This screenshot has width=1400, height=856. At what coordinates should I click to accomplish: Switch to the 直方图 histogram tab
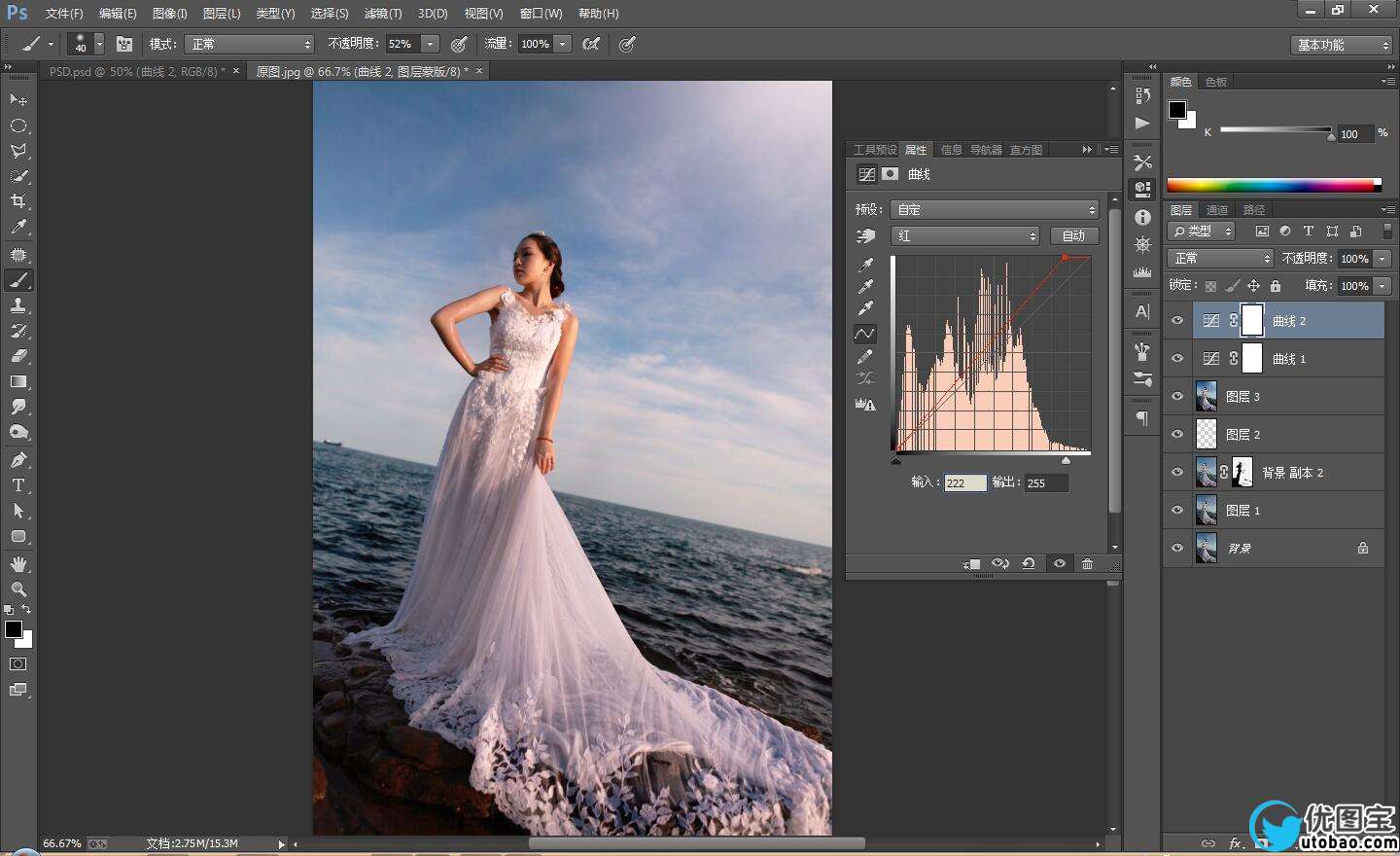(1026, 150)
